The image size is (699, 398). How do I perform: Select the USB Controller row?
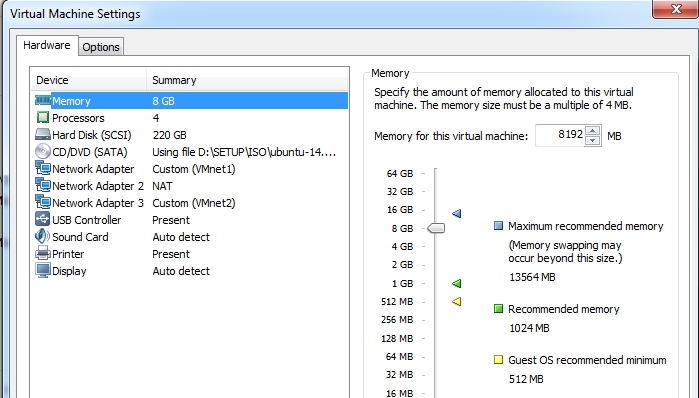click(x=190, y=220)
